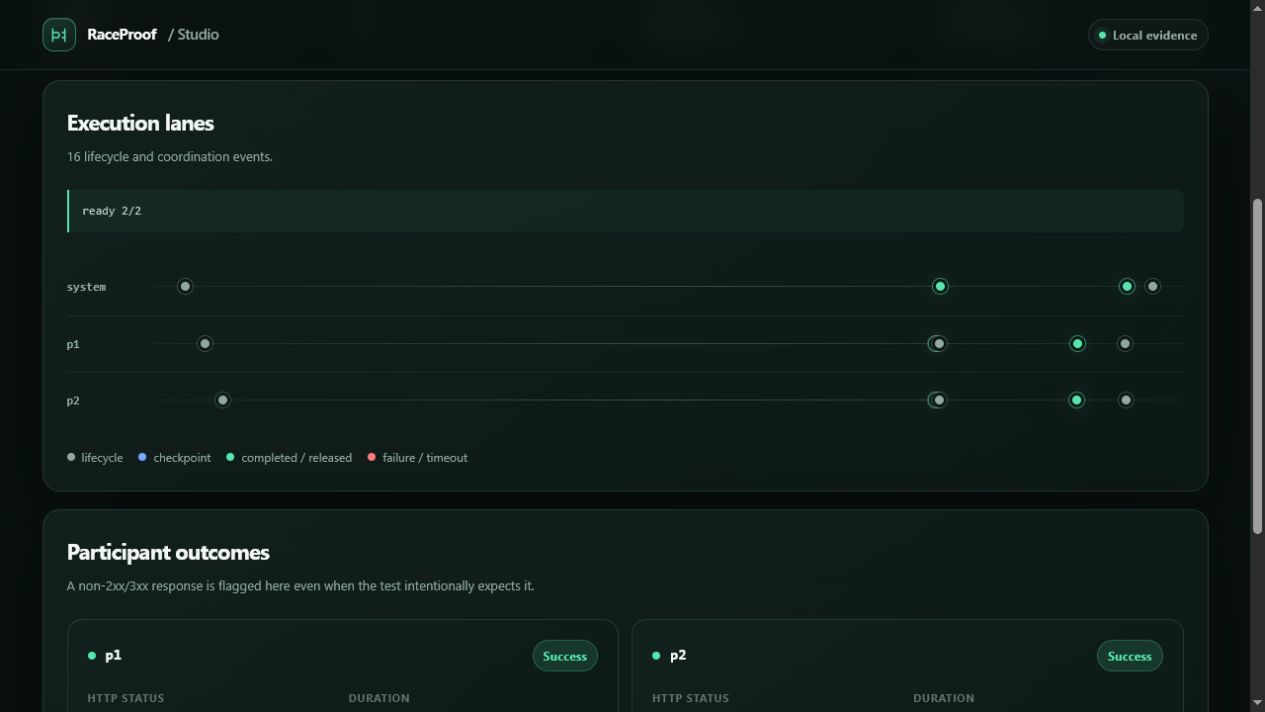
Task: Click the completed / released legend label
Action: pos(296,458)
